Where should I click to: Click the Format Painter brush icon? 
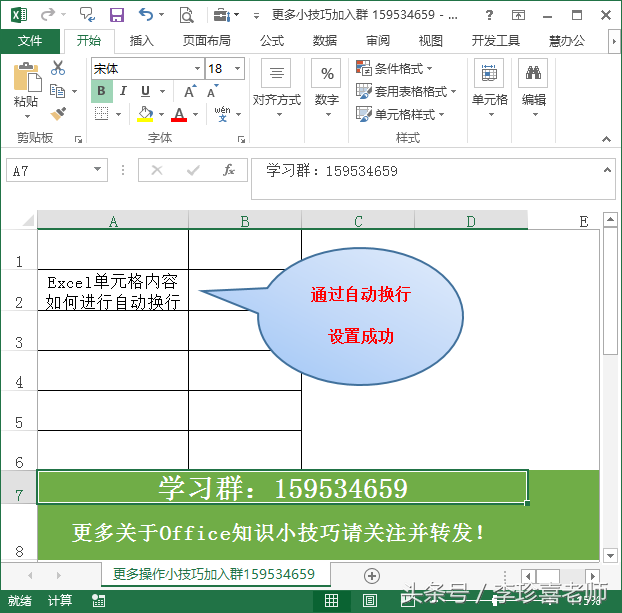[58, 114]
